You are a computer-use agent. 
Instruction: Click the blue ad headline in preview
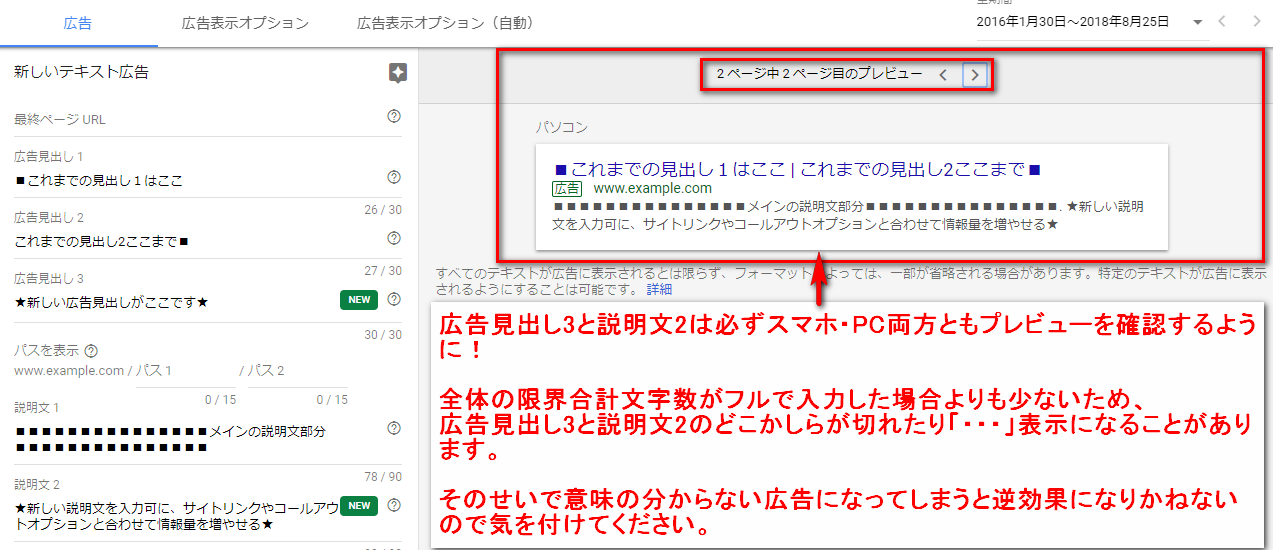[x=797, y=168]
